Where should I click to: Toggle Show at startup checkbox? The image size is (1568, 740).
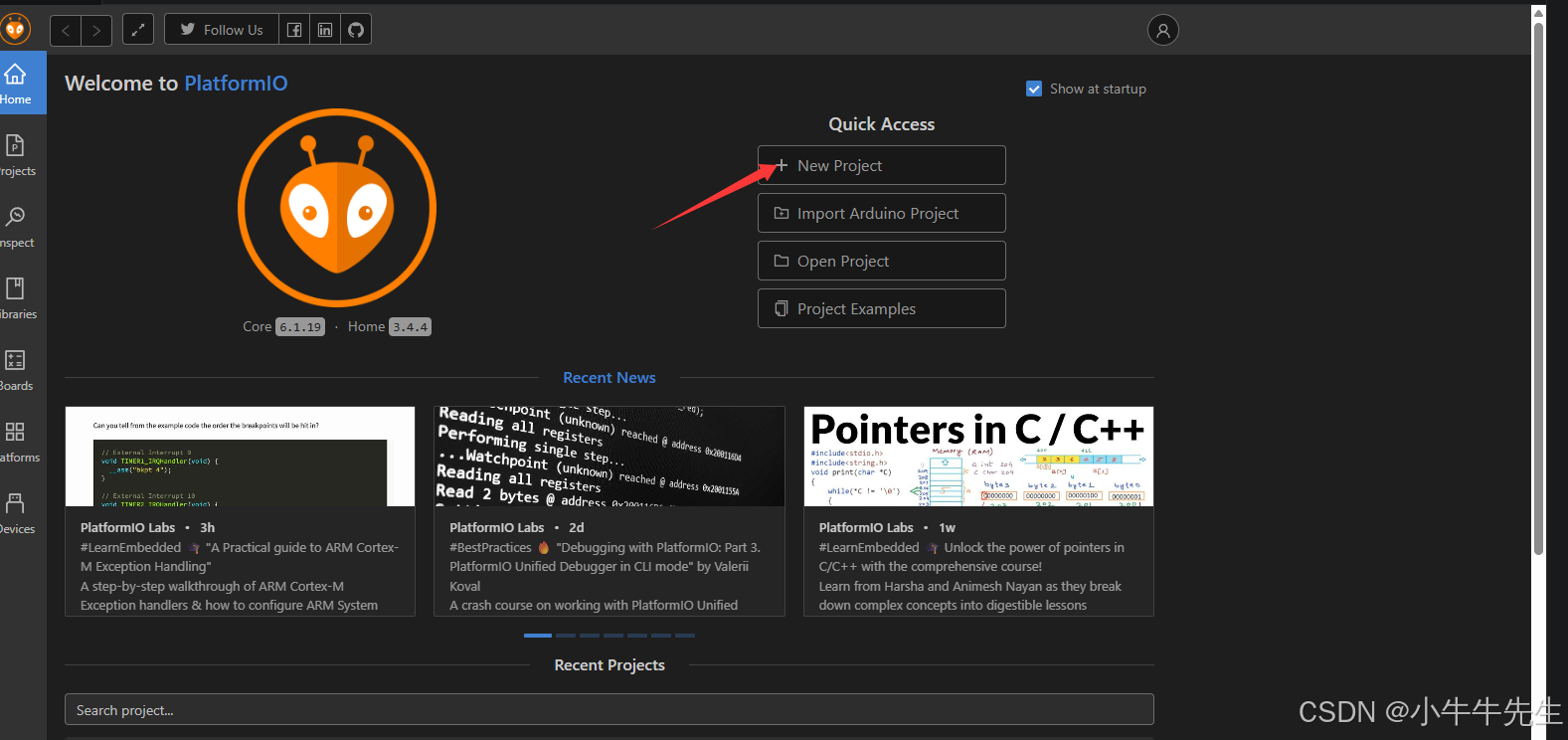click(1034, 89)
